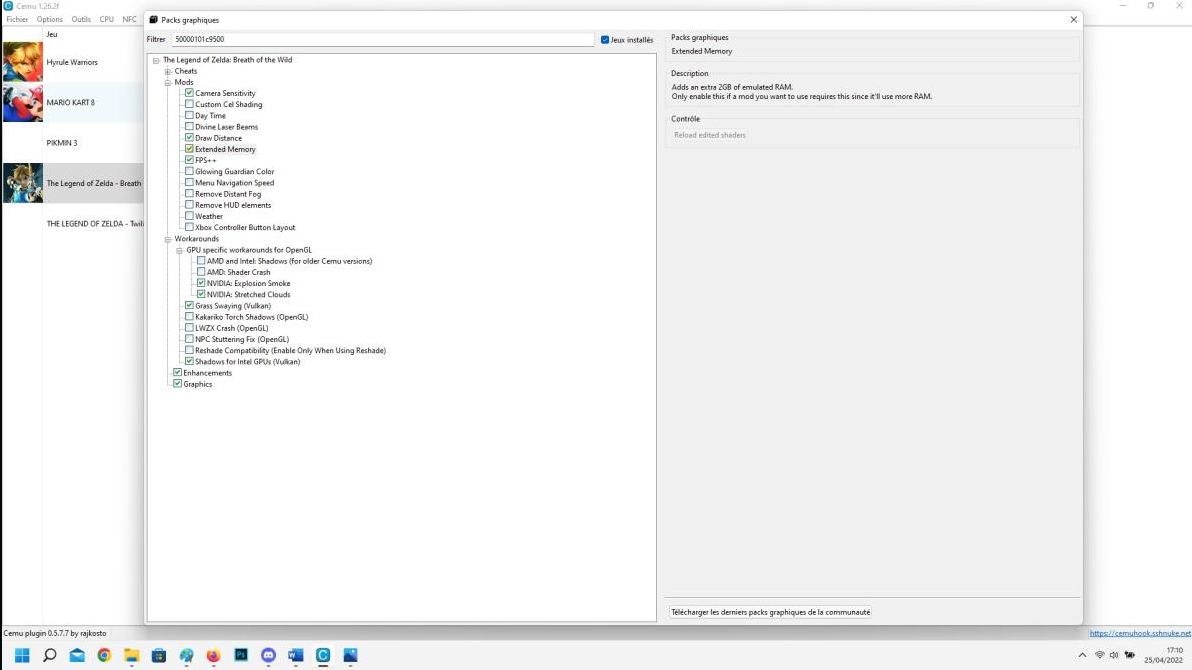Collapse the Mods tree node
Viewport: 1192px width, 670px height.
tap(168, 82)
